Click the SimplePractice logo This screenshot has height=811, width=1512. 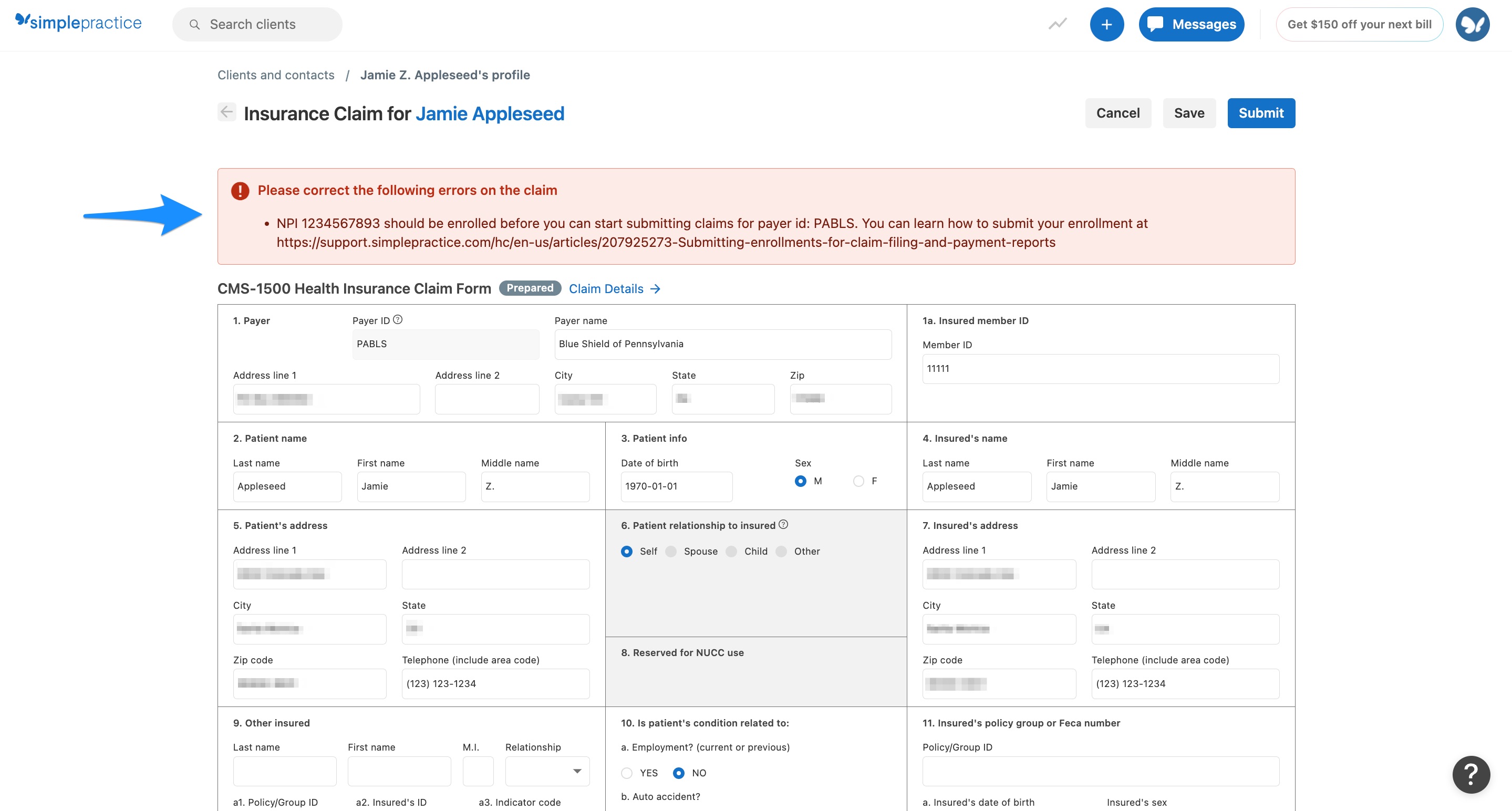(x=78, y=22)
